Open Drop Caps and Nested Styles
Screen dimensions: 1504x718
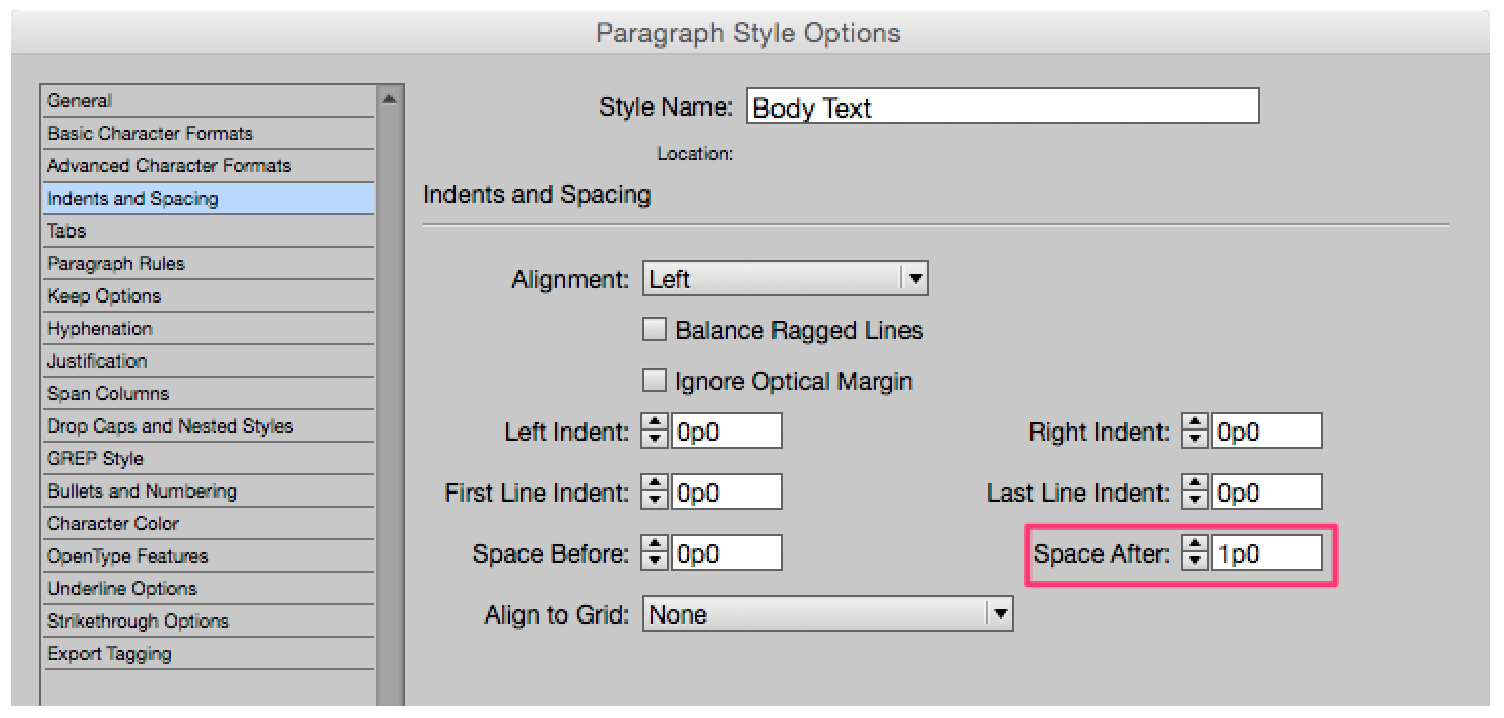click(x=170, y=426)
